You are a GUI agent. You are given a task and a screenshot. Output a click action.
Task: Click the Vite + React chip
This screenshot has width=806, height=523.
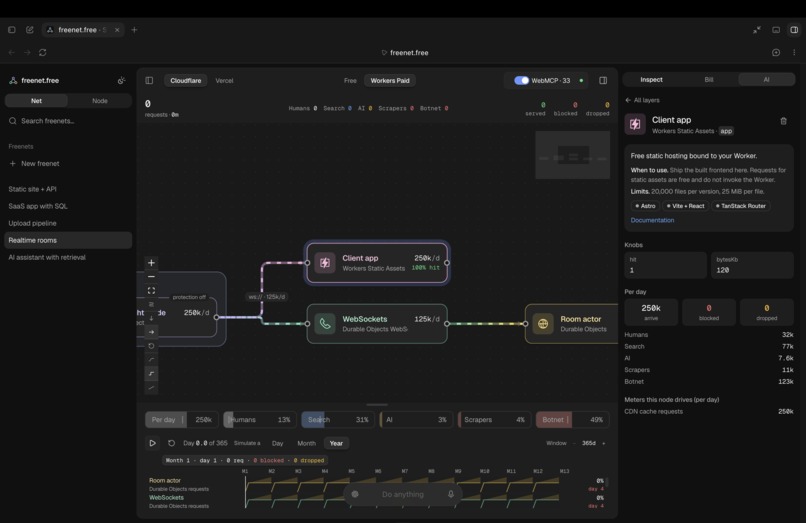(x=686, y=206)
